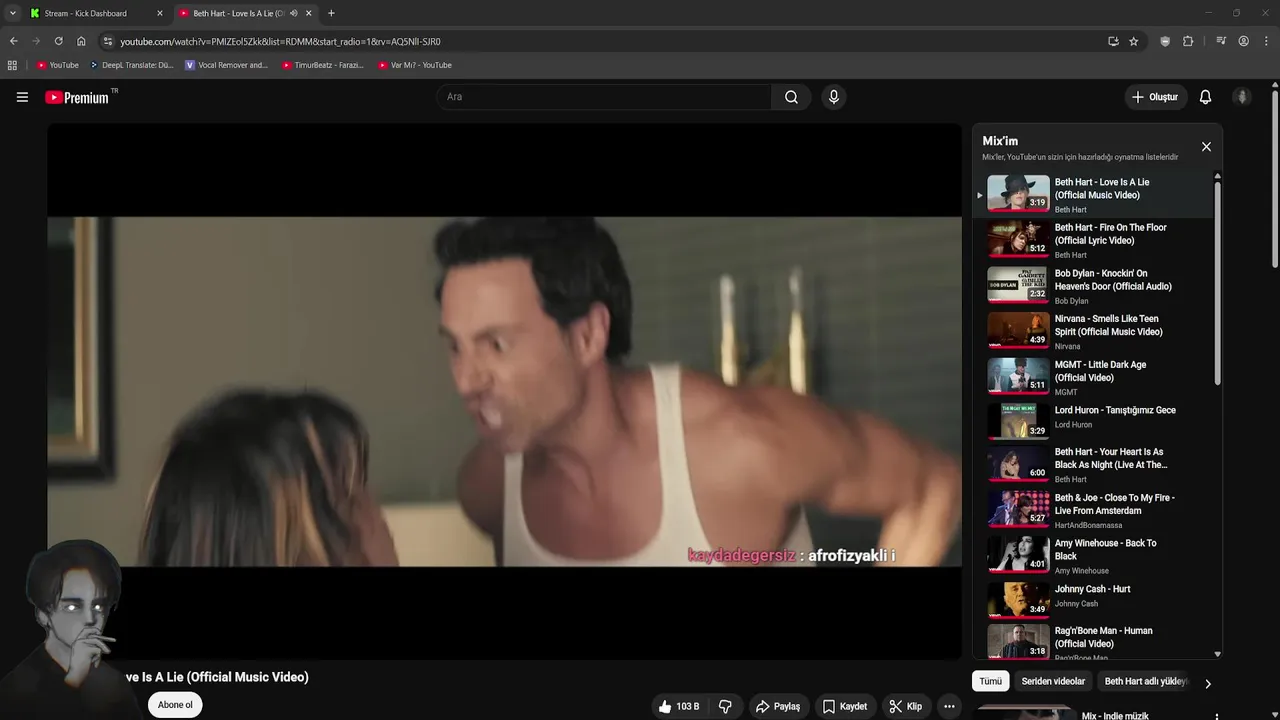1280x720 pixels.
Task: Click the address bar URL
Action: [280, 41]
